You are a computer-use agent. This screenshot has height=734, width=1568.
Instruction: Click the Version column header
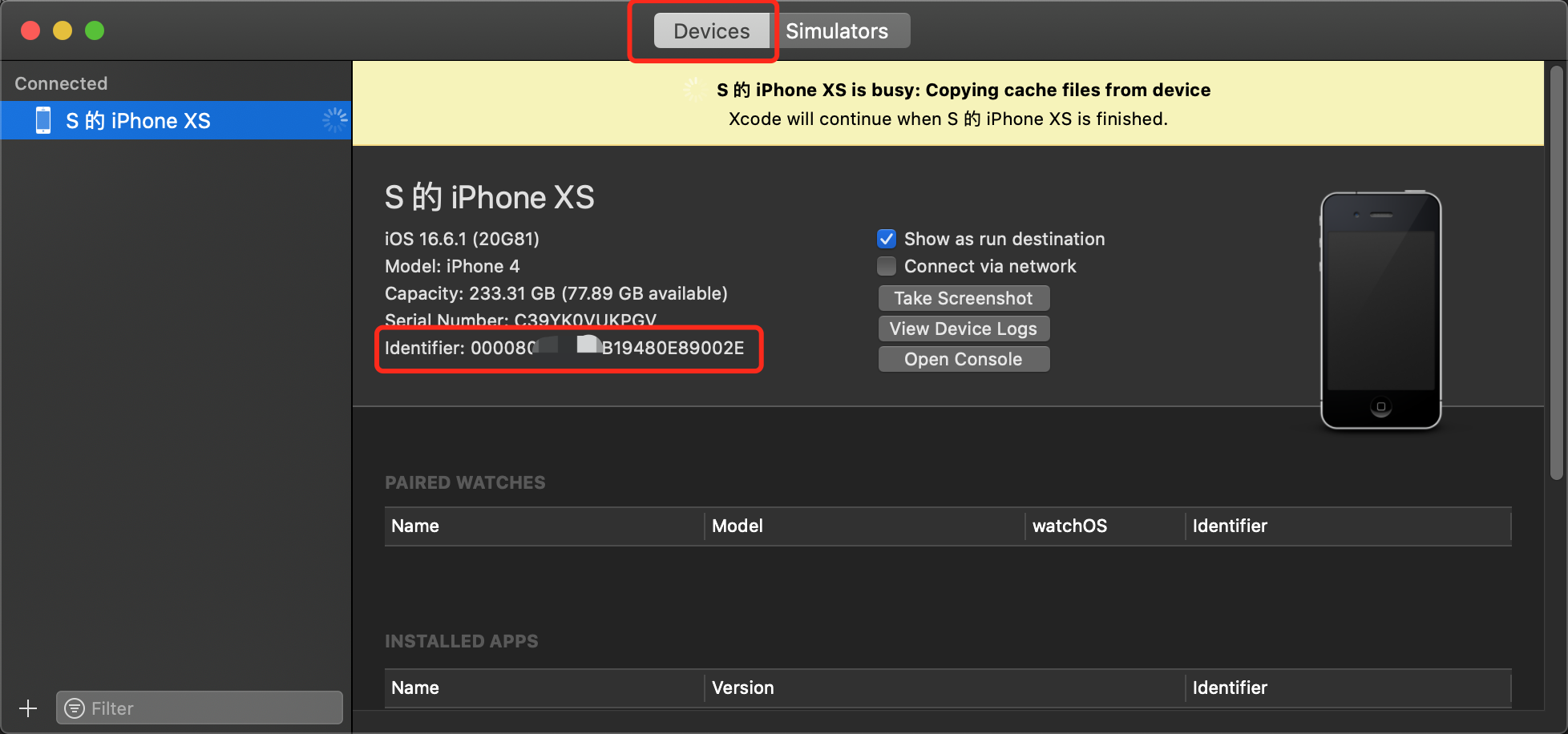945,688
